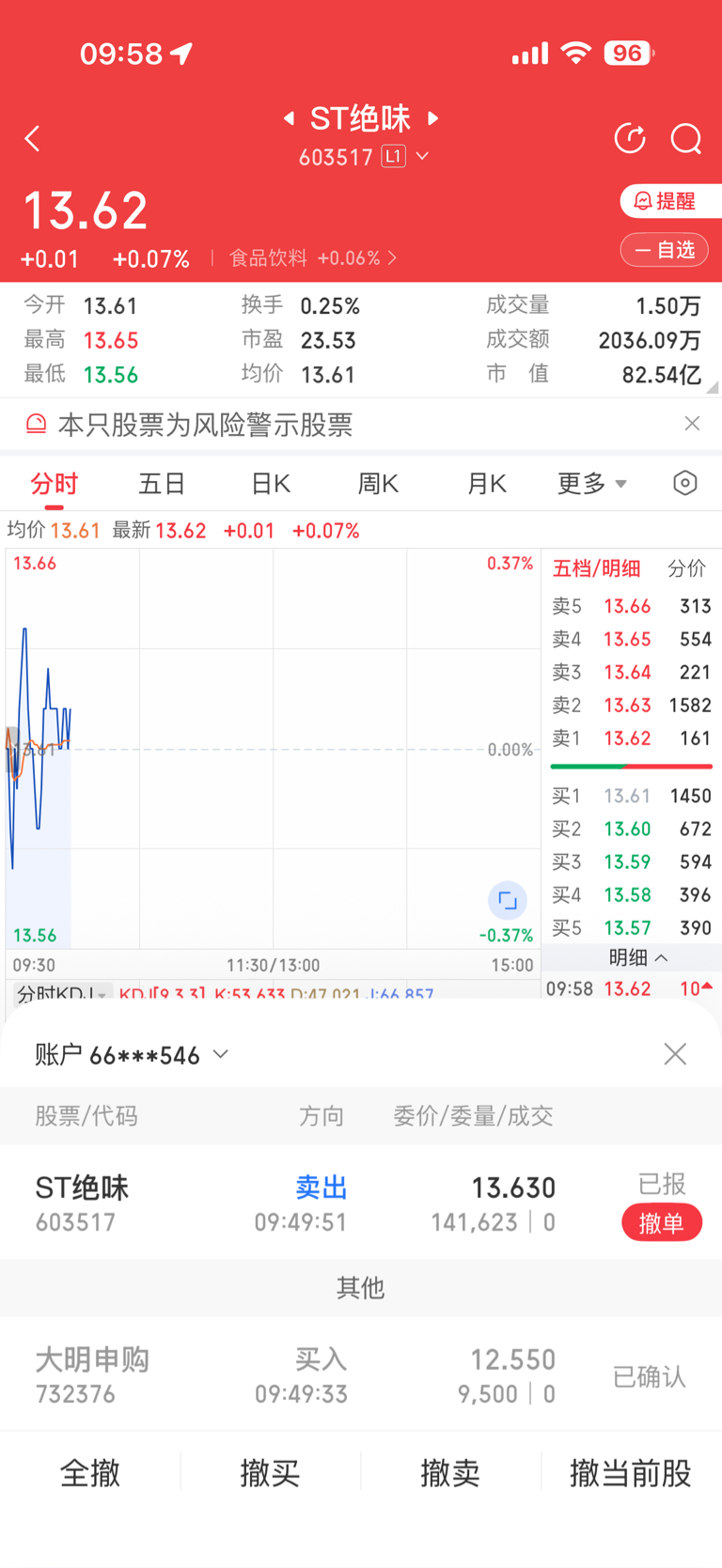
Task: Tap 买5 price 13.57 row
Action: (632, 927)
